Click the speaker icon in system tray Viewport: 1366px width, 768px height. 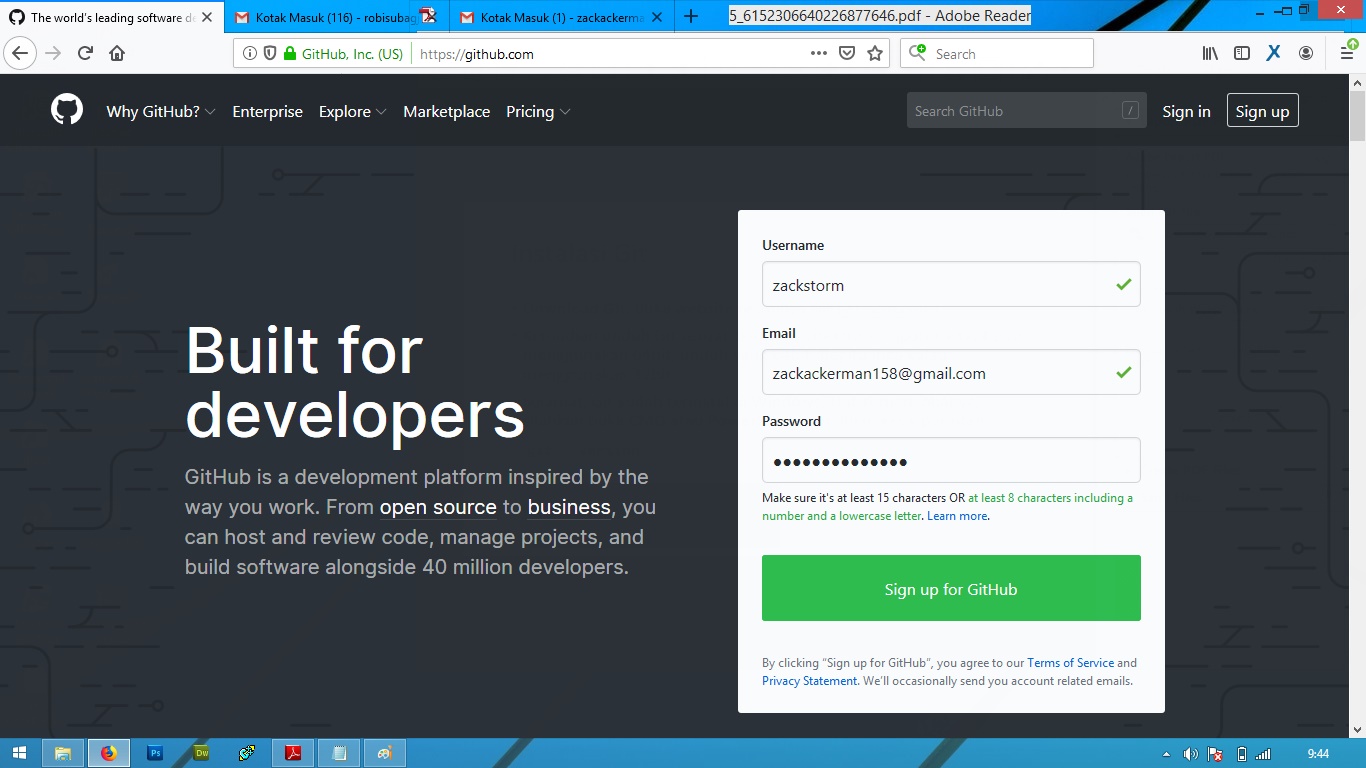[x=1190, y=753]
